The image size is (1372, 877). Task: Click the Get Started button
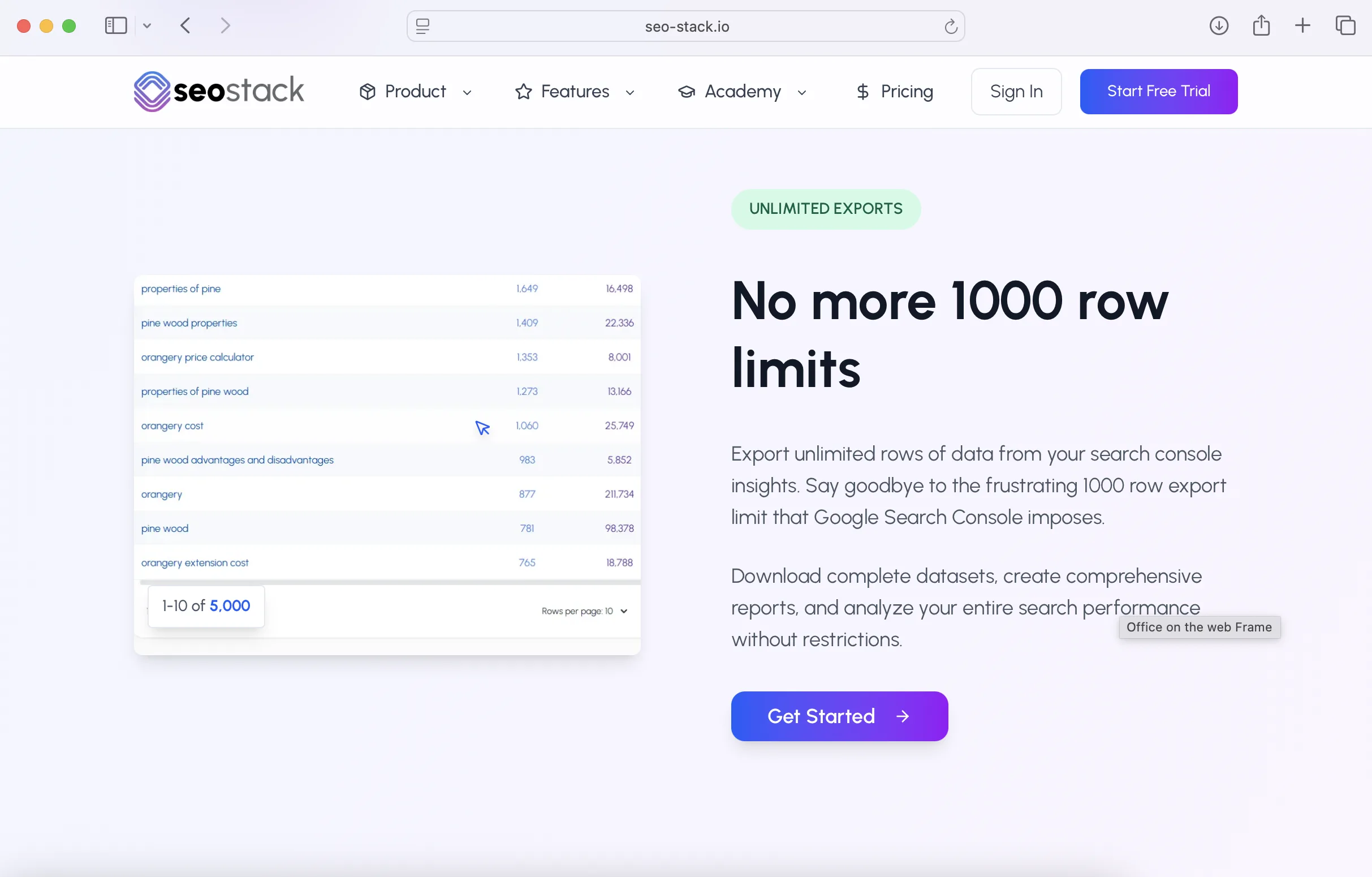(x=839, y=717)
